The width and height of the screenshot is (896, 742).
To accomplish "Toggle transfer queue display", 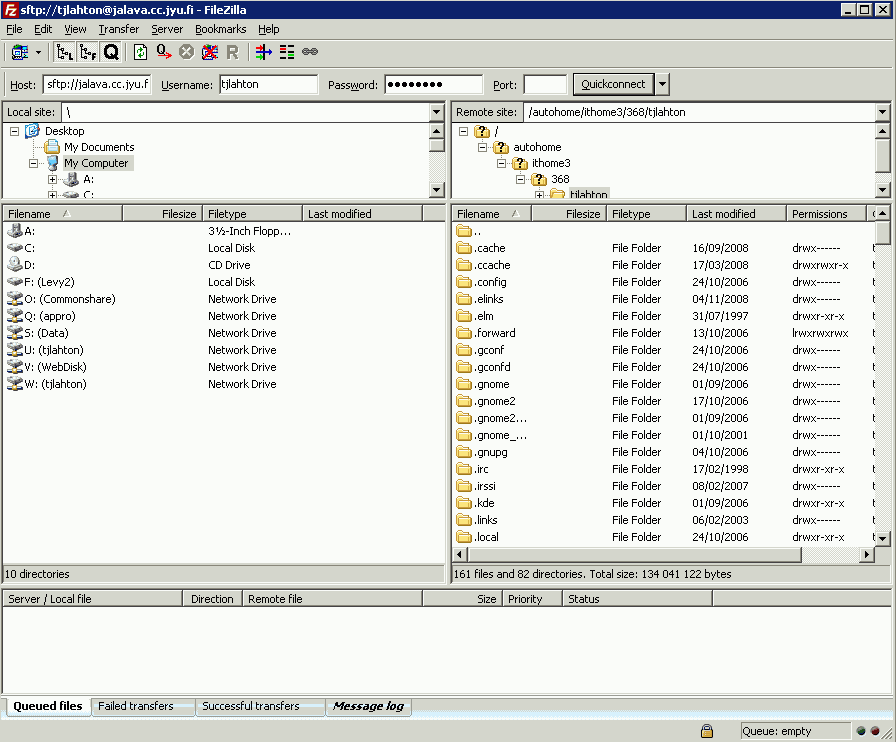I will [111, 53].
